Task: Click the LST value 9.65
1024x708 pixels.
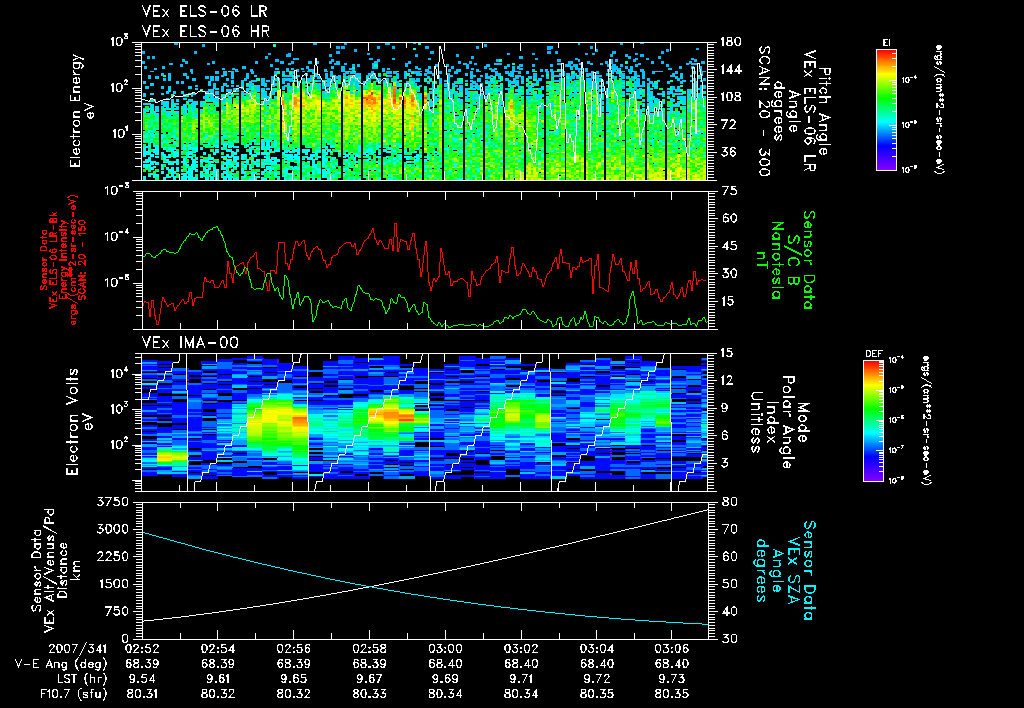Action: [294, 679]
